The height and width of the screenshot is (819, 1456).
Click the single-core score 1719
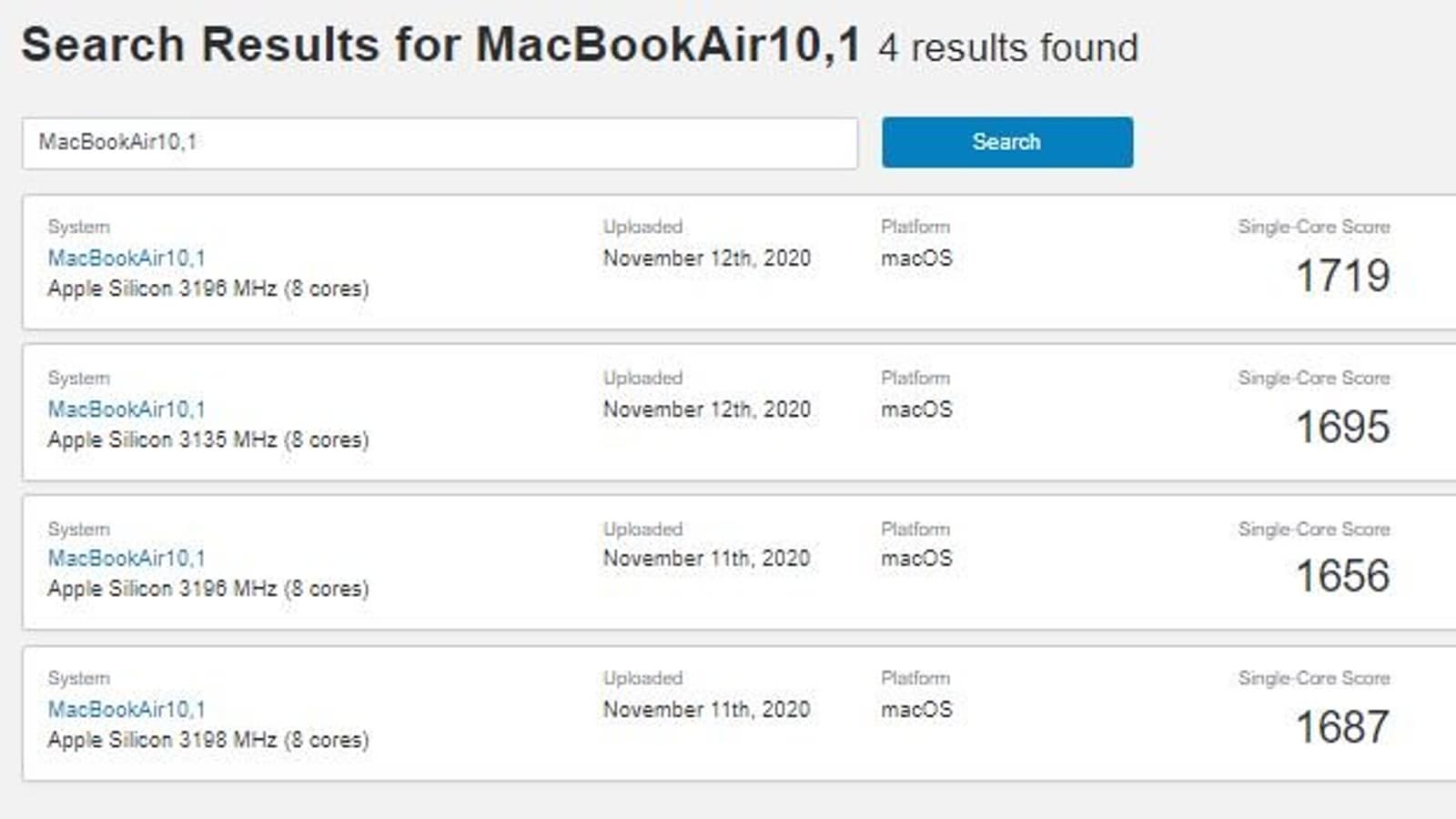(x=1342, y=277)
